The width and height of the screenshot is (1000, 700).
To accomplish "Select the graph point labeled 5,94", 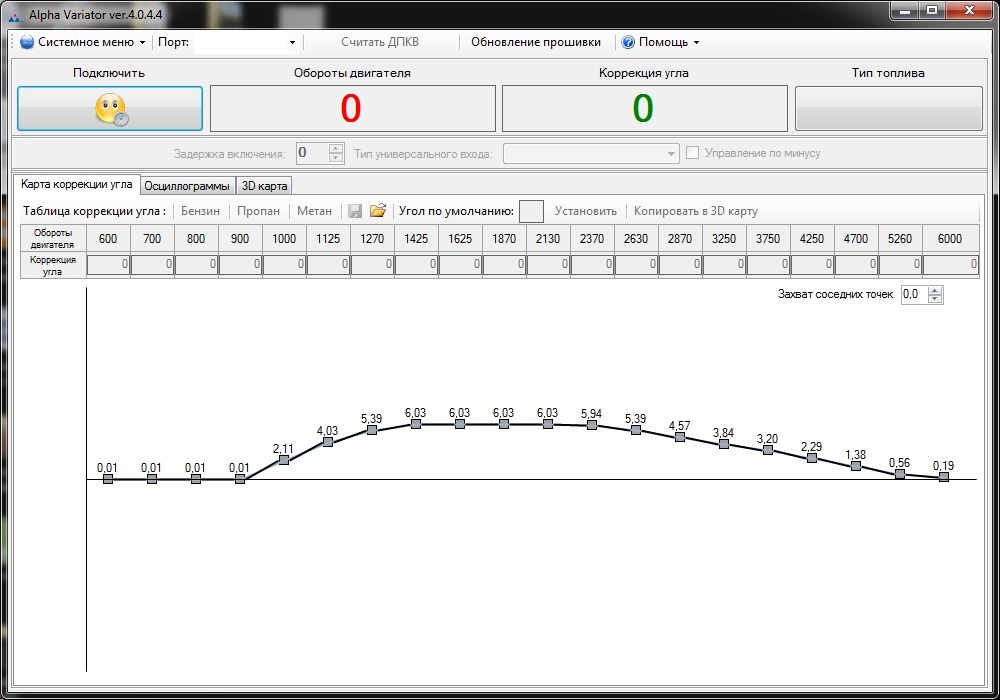I will tap(592, 425).
